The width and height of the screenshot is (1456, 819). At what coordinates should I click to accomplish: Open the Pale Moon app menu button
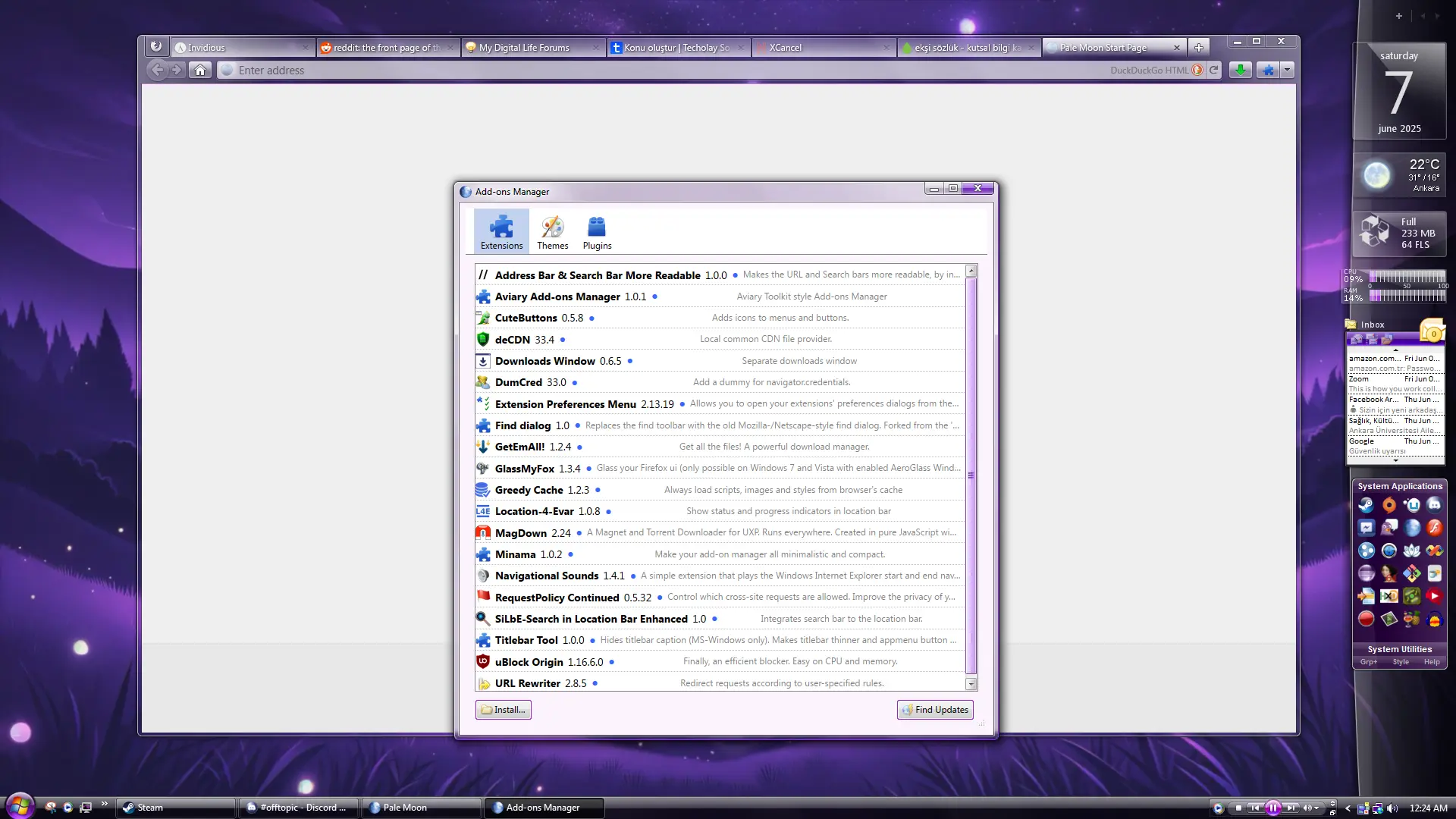coord(155,46)
